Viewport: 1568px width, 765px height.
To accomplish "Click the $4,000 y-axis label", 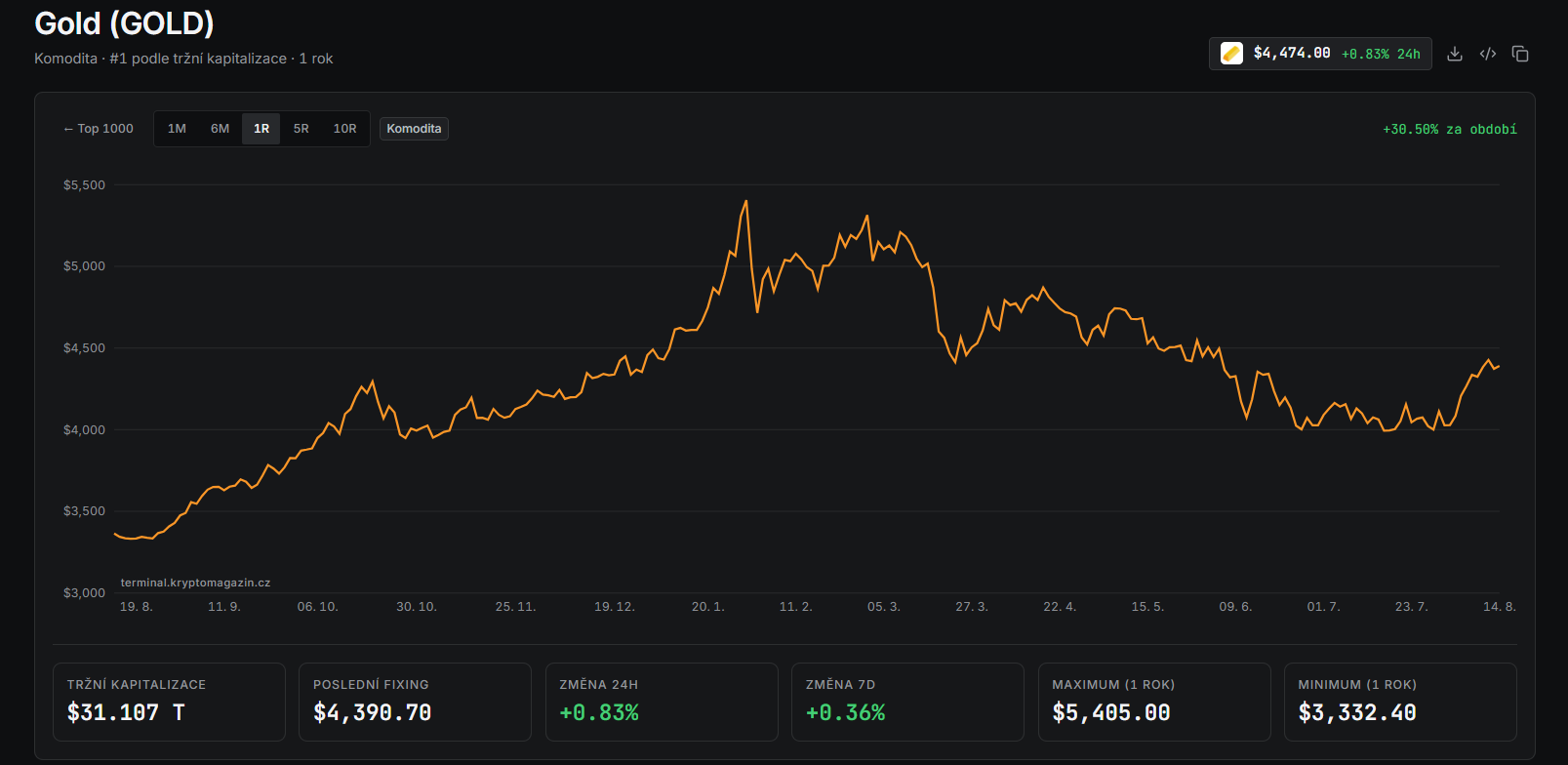I will tap(84, 430).
